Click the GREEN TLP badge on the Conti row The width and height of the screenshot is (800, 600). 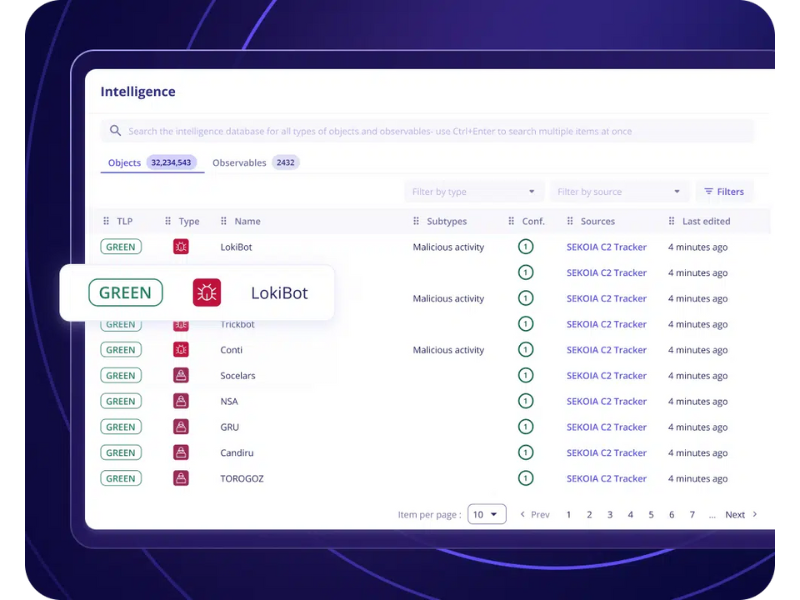click(x=120, y=349)
